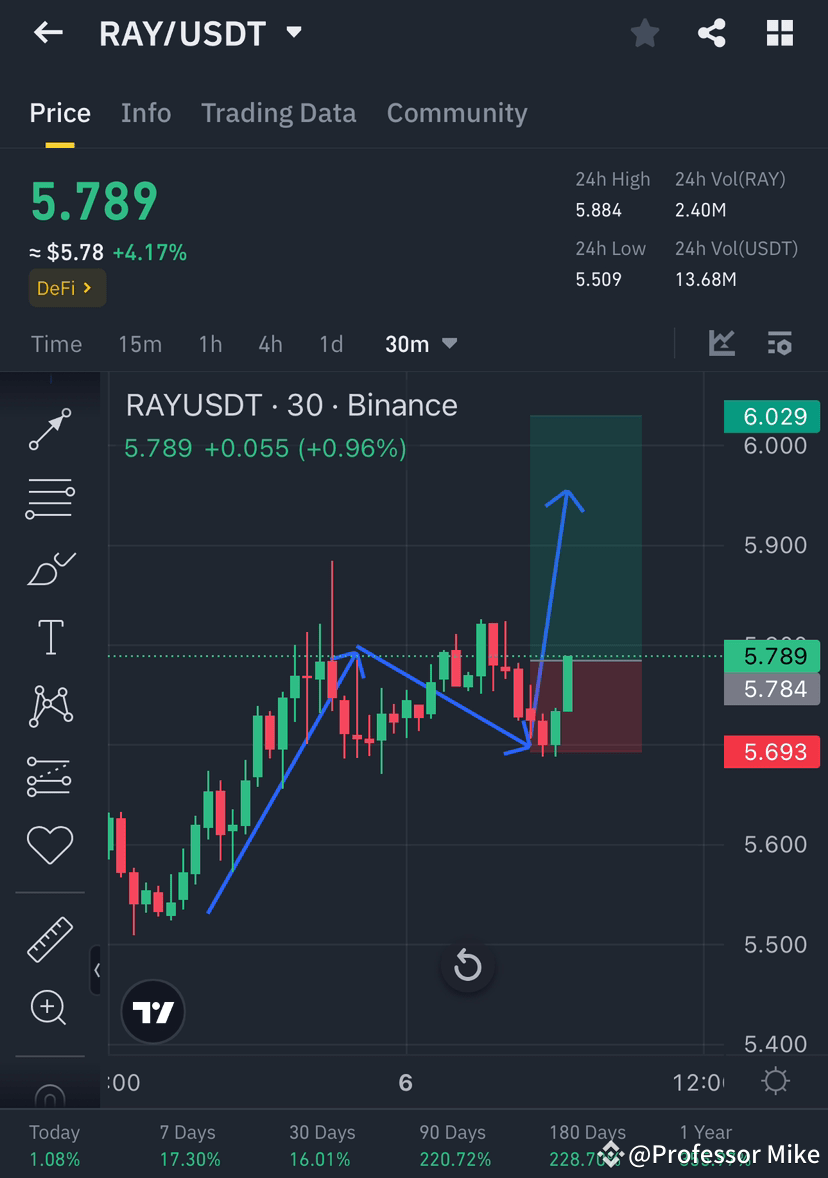This screenshot has height=1178, width=828.
Task: Open the chart indicators icon
Action: (723, 343)
